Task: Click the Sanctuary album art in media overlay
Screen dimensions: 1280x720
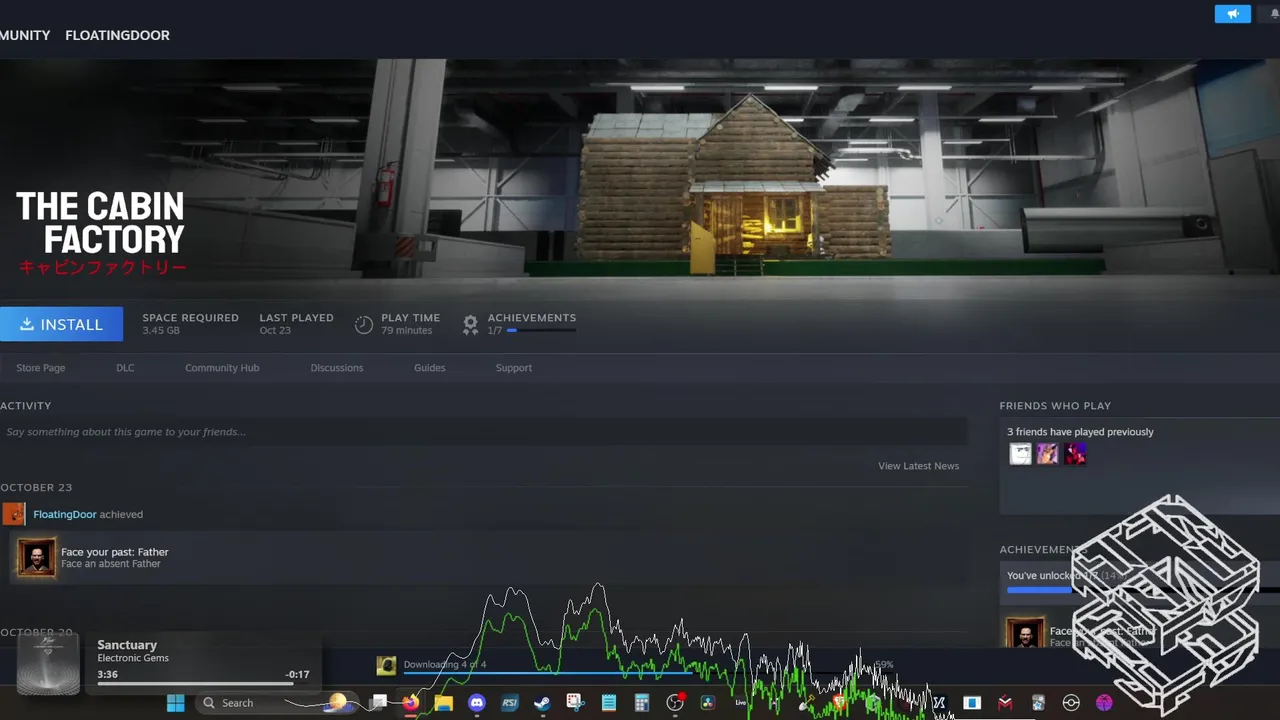Action: click(48, 664)
